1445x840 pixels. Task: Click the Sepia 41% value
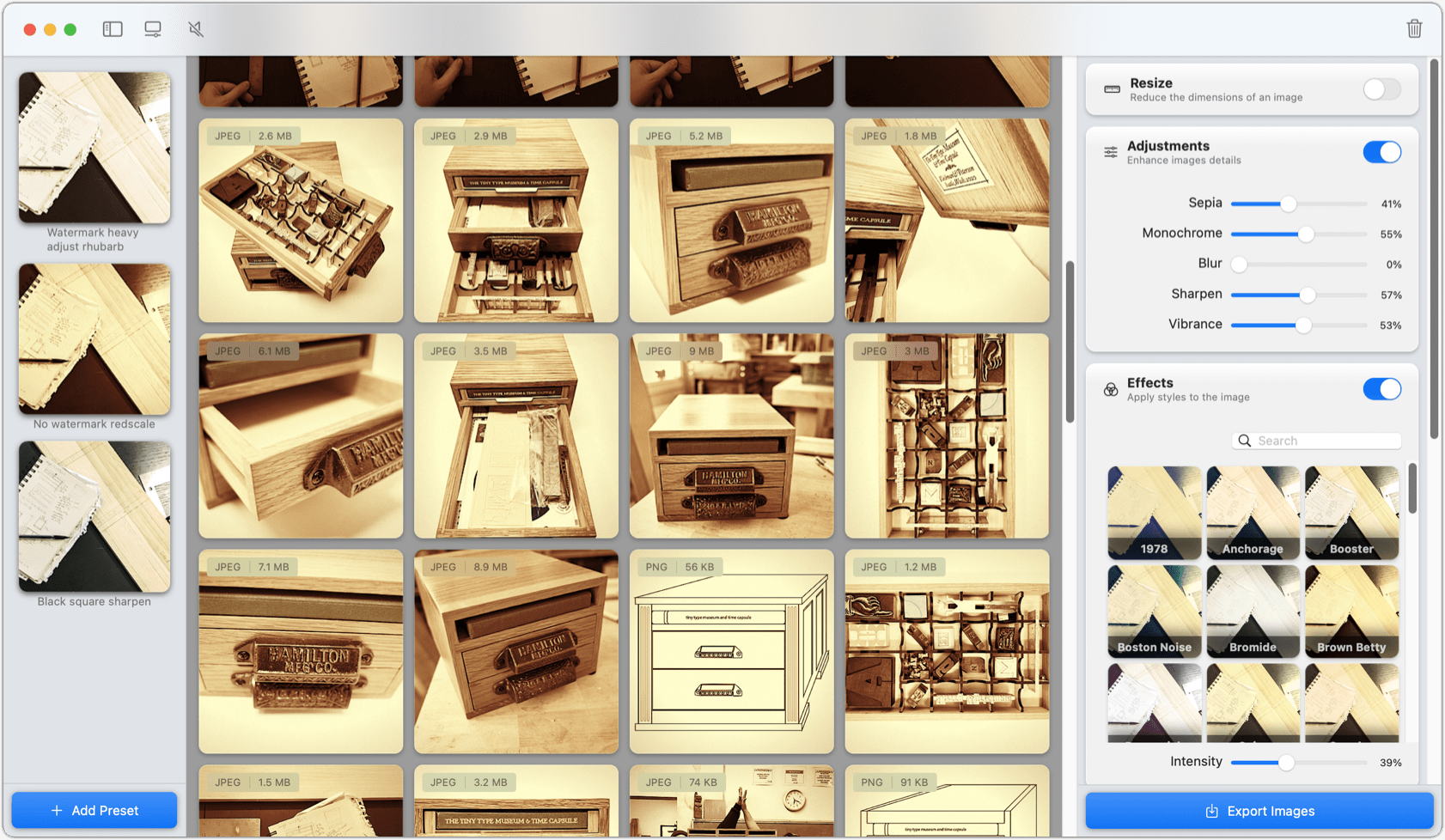1391,204
